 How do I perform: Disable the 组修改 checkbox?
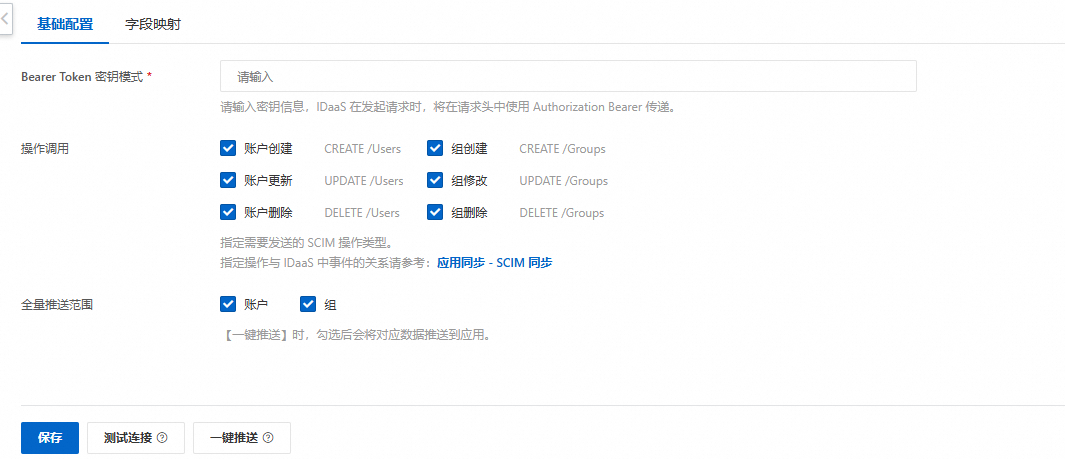435,181
